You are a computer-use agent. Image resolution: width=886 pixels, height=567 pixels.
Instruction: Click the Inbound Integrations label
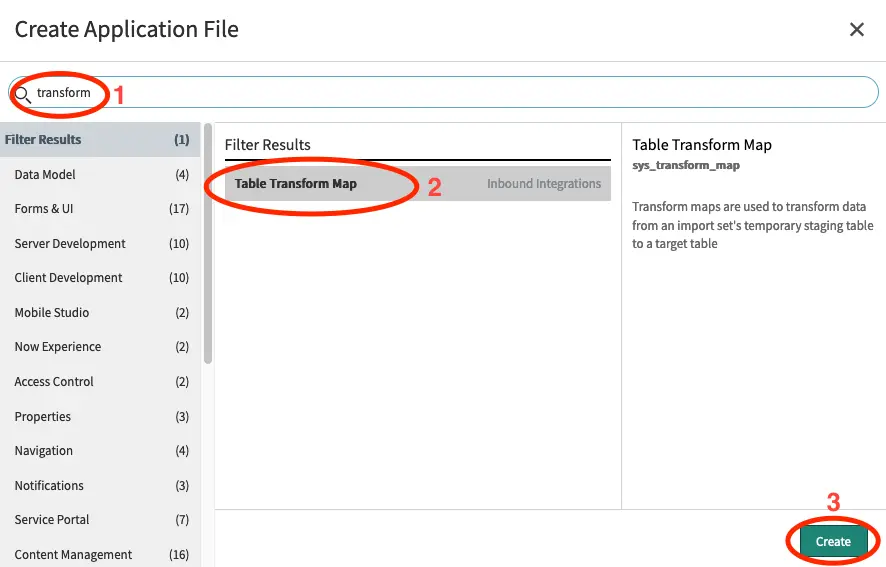[544, 184]
